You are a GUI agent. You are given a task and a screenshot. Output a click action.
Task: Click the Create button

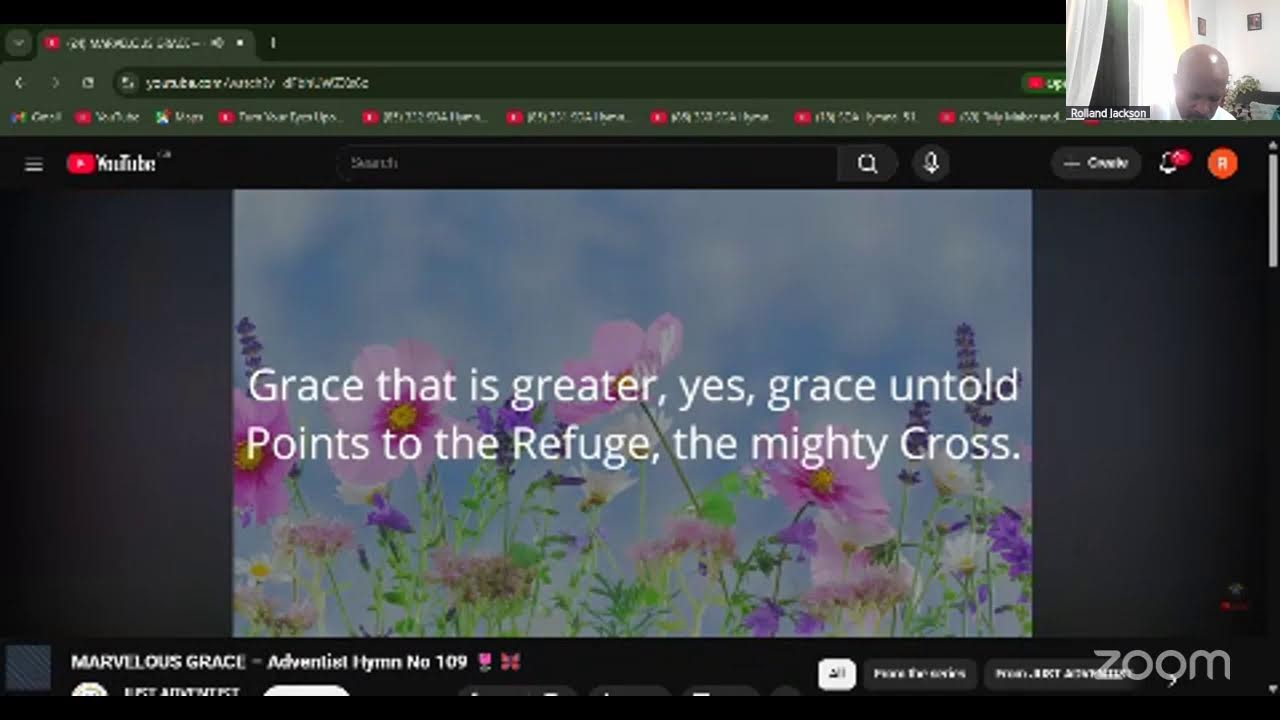1096,163
